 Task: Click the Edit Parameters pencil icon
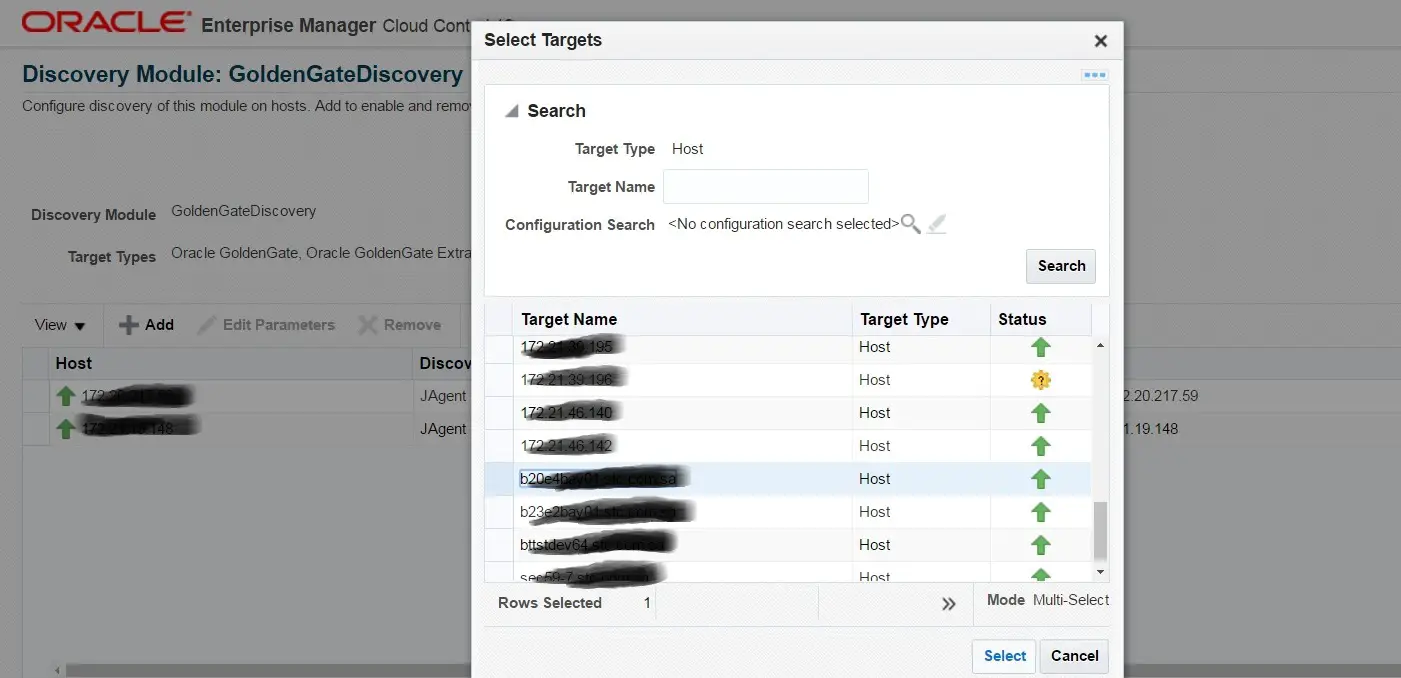pyautogui.click(x=207, y=325)
